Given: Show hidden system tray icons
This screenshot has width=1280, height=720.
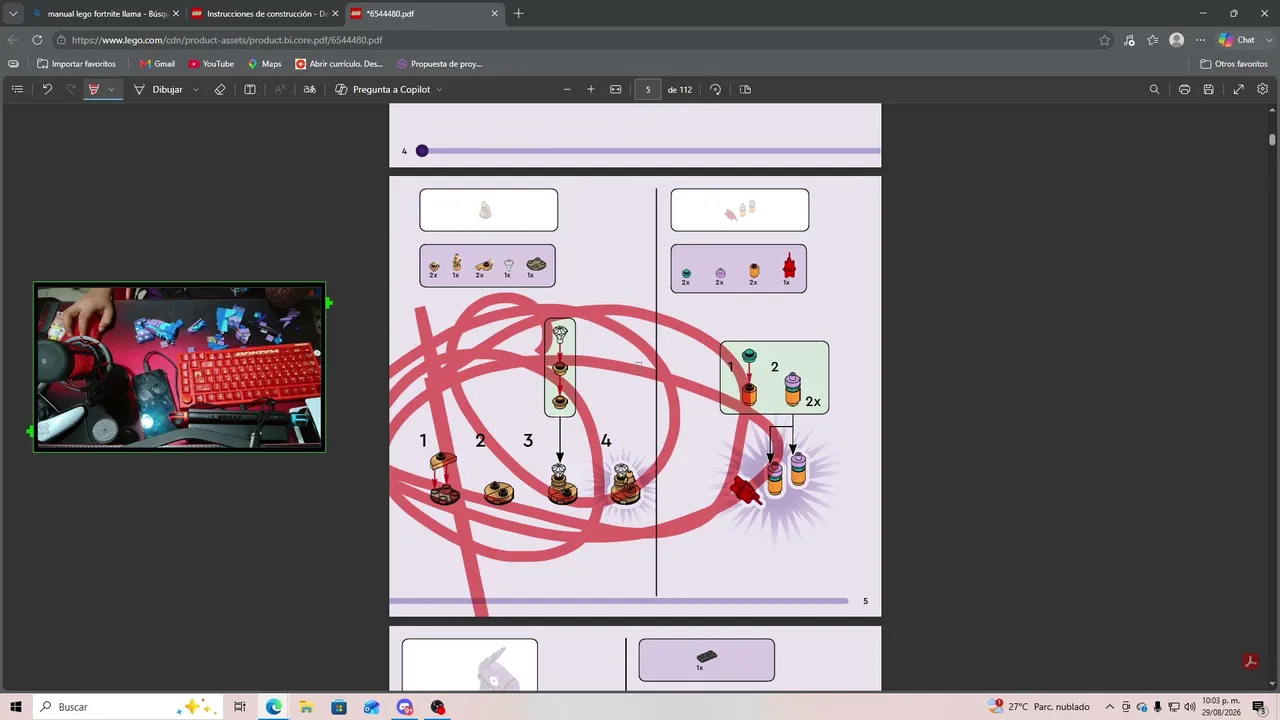Looking at the screenshot, I should tap(1109, 707).
